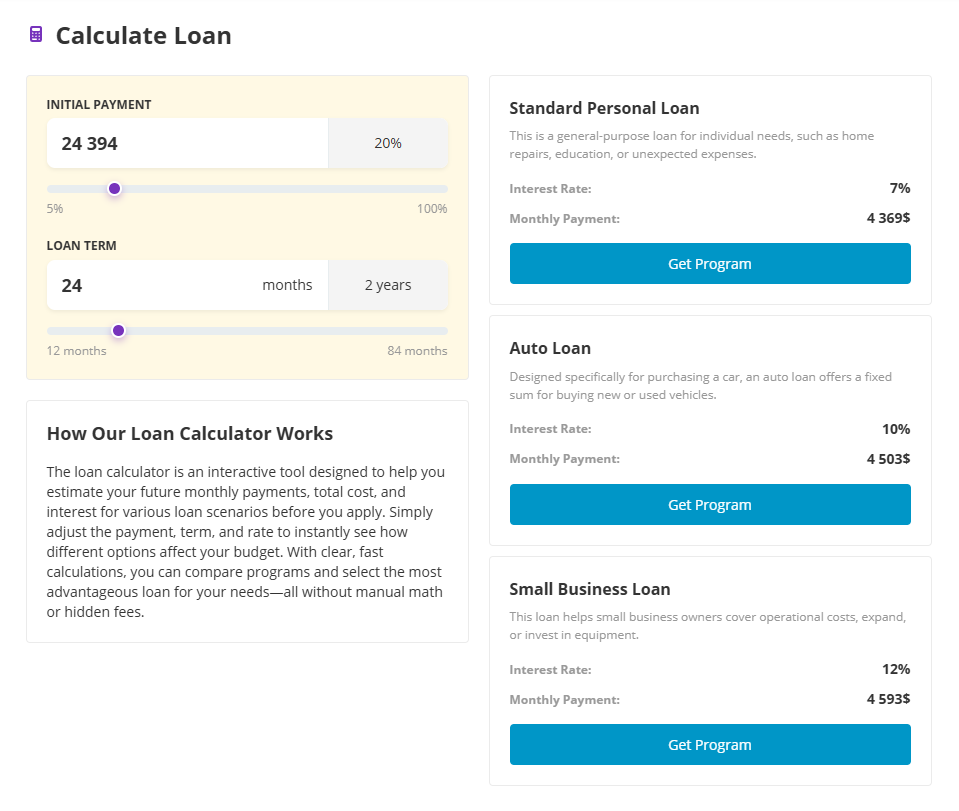Select the Auto Loan heading

click(x=550, y=349)
